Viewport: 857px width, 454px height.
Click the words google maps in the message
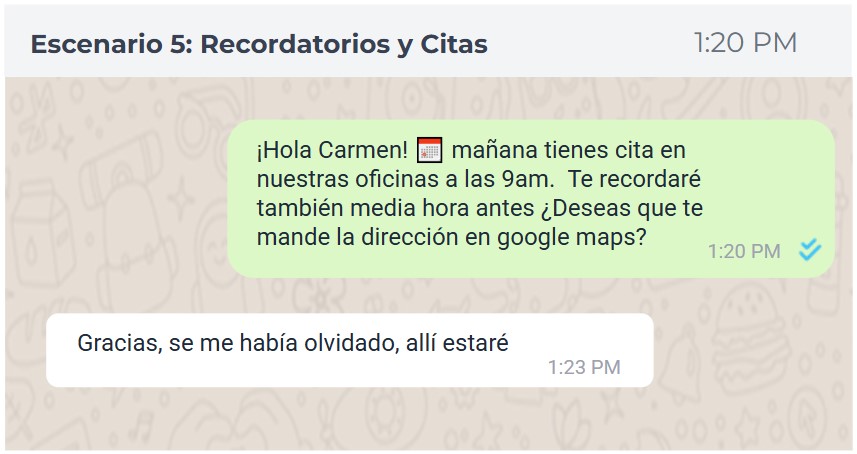[x=572, y=237]
